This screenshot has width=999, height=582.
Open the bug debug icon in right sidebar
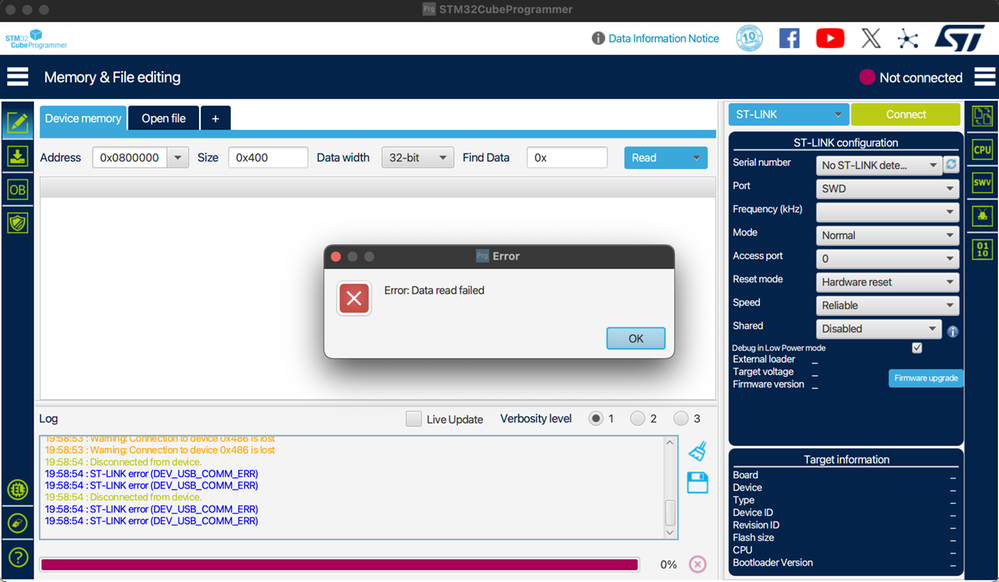pos(982,216)
